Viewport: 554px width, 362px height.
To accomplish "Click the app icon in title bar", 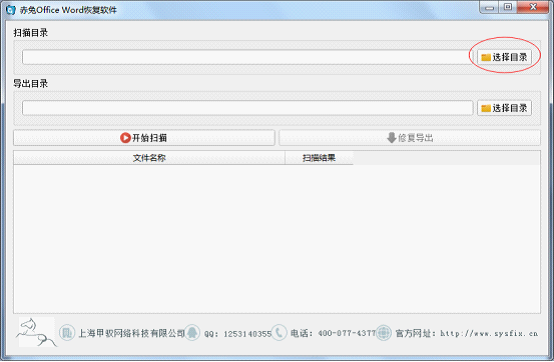I will click(11, 10).
